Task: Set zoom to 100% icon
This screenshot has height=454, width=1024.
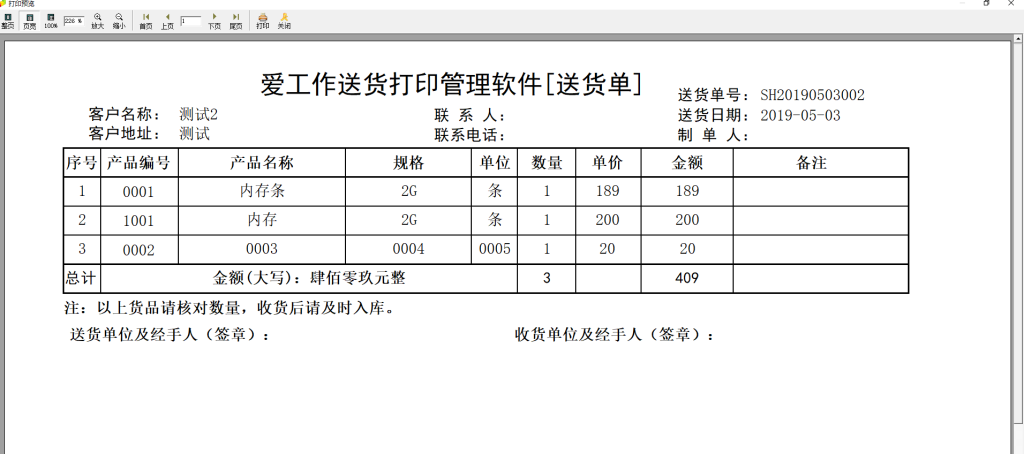Action: click(51, 21)
